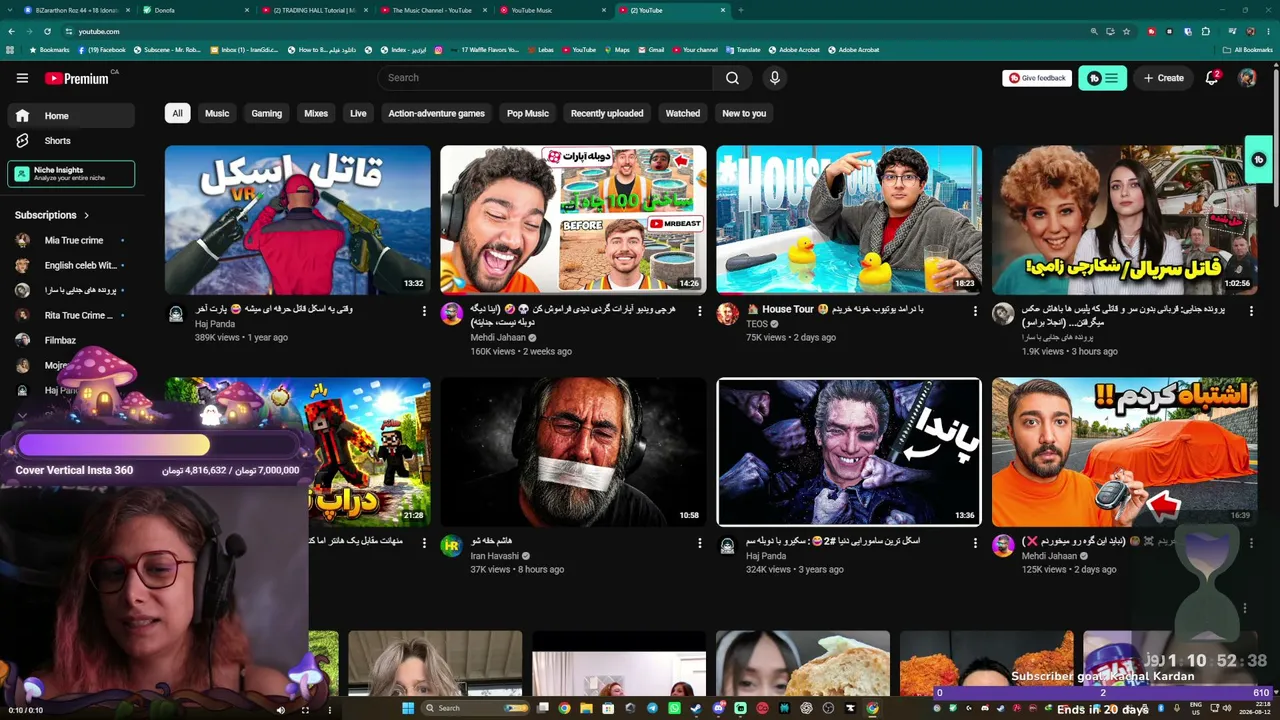Open File Explorer from the taskbar

[x=586, y=708]
